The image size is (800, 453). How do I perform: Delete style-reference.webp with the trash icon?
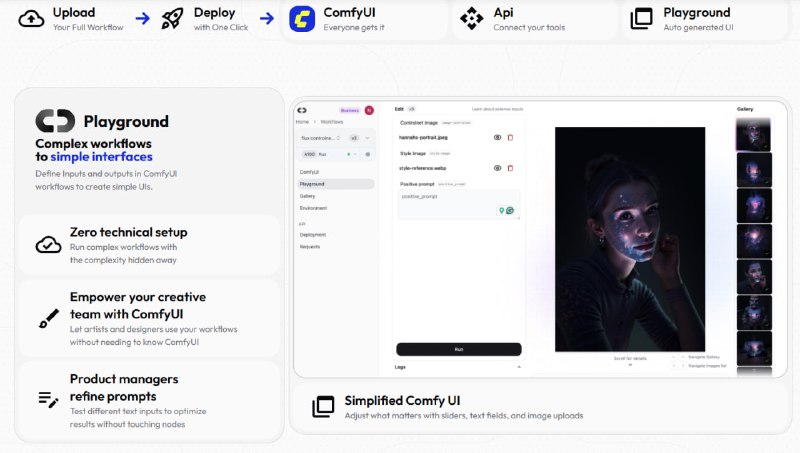click(x=510, y=168)
